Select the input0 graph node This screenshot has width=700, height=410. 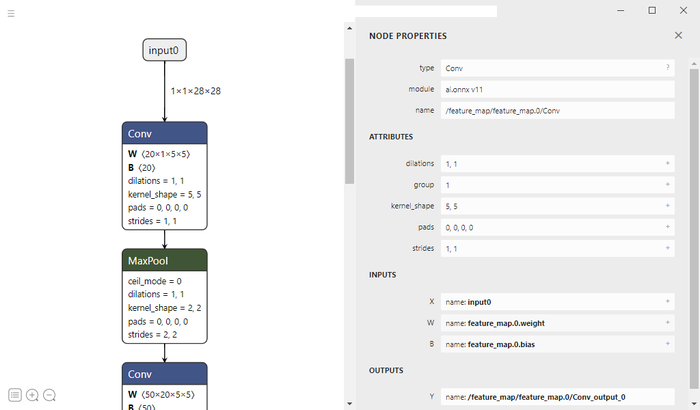pyautogui.click(x=164, y=51)
